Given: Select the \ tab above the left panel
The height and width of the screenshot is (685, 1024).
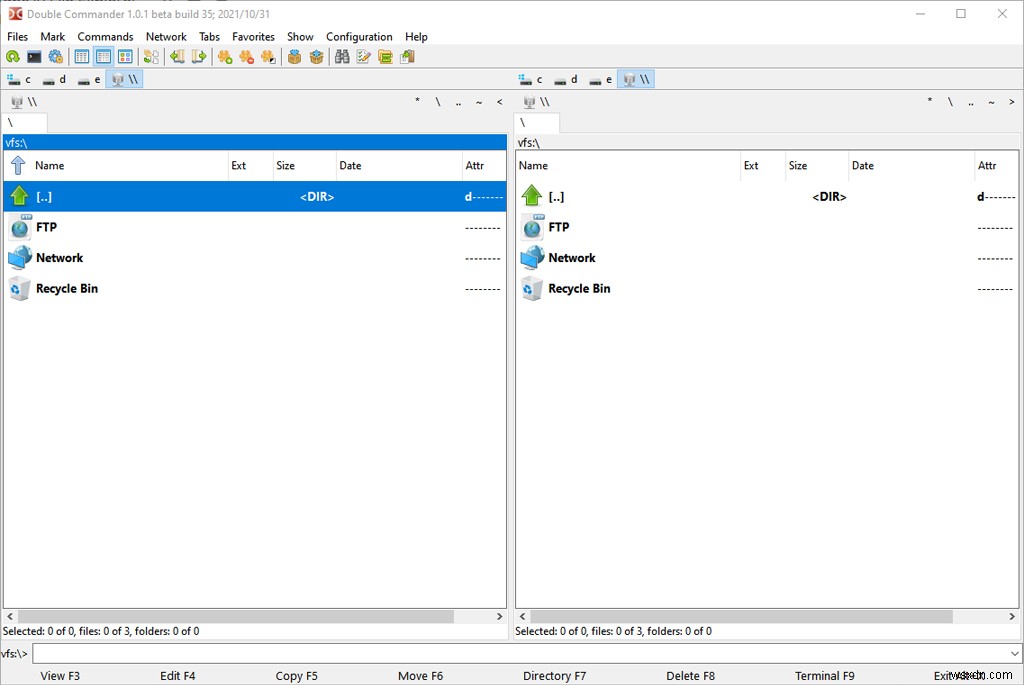Looking at the screenshot, I should coord(25,122).
